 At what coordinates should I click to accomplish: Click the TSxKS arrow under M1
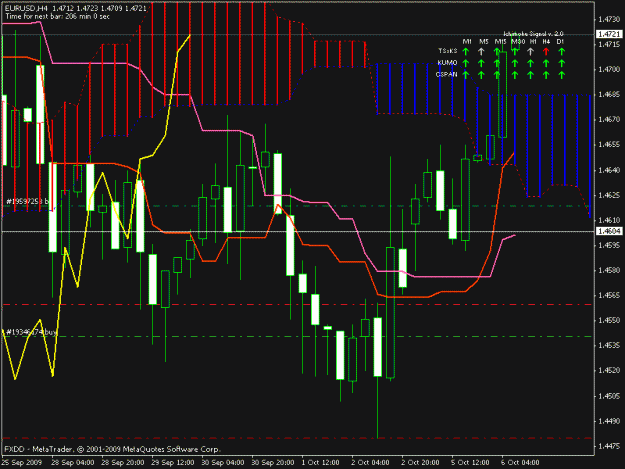(x=465, y=51)
